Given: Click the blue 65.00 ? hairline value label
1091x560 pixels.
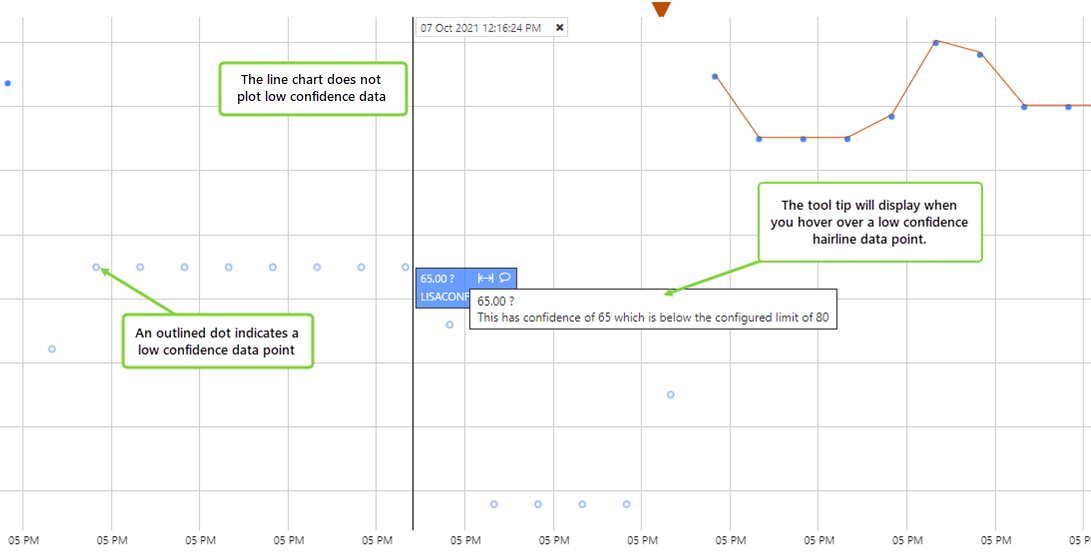Looking at the screenshot, I should point(440,279).
